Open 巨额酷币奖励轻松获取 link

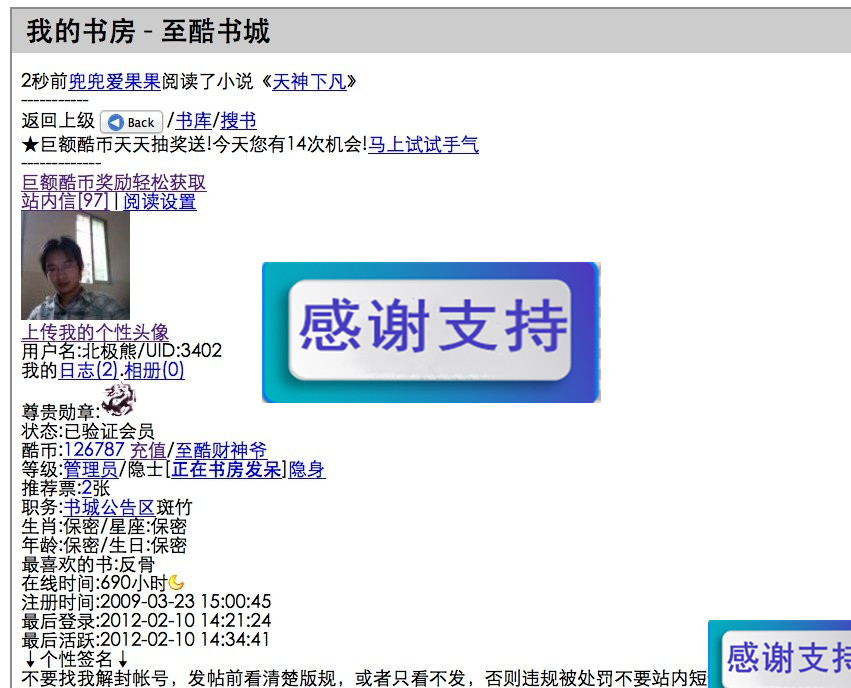(x=114, y=182)
